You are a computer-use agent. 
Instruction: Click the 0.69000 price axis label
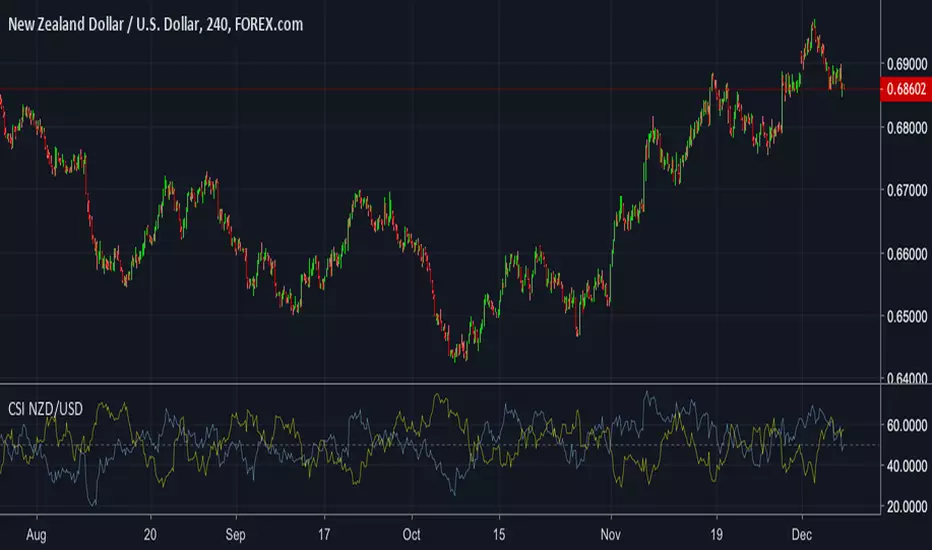(906, 64)
